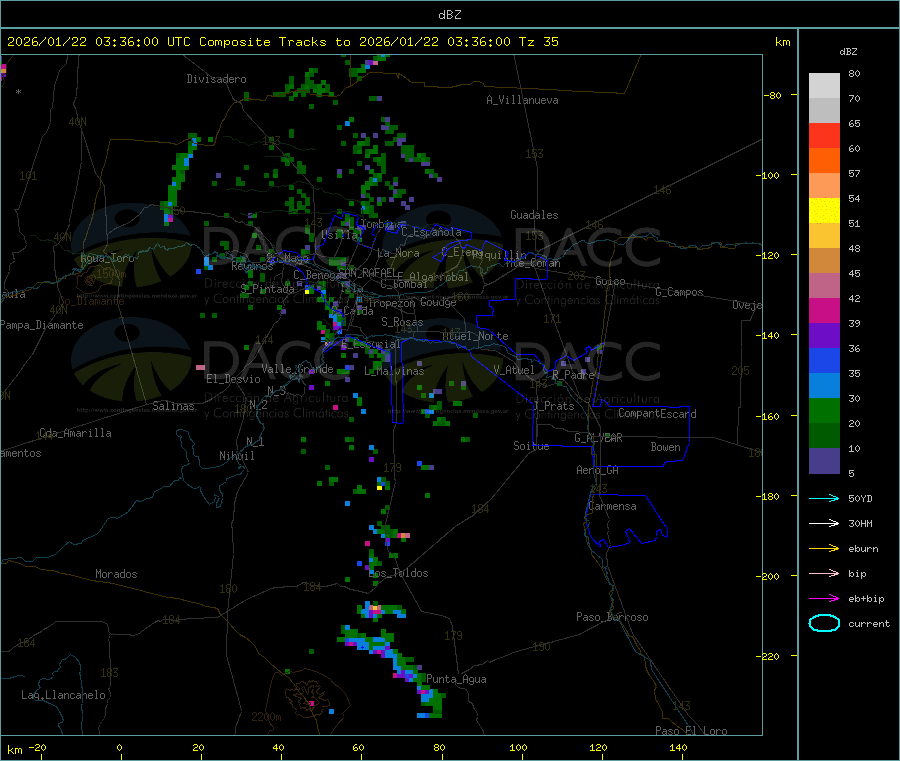Image resolution: width=900 pixels, height=761 pixels.
Task: Select the mauve 42-45 dBZ swatch
Action: click(824, 286)
